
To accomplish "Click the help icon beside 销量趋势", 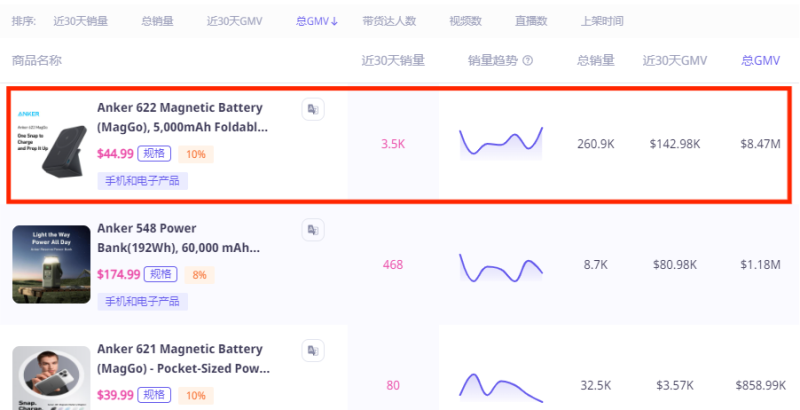I will tap(527, 61).
